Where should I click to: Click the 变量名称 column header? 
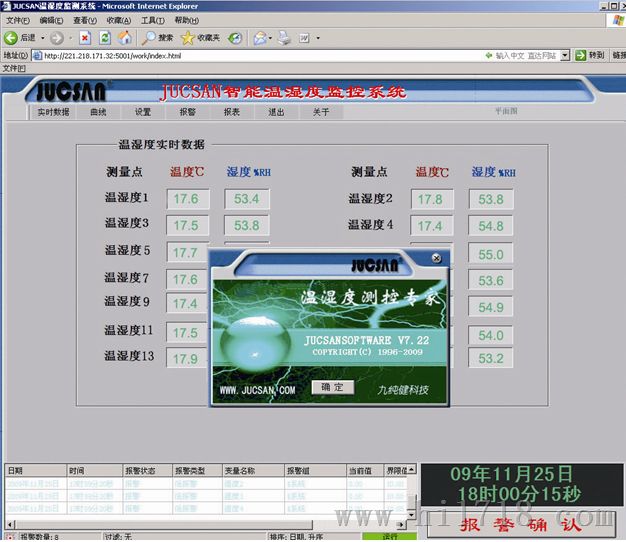pos(253,471)
